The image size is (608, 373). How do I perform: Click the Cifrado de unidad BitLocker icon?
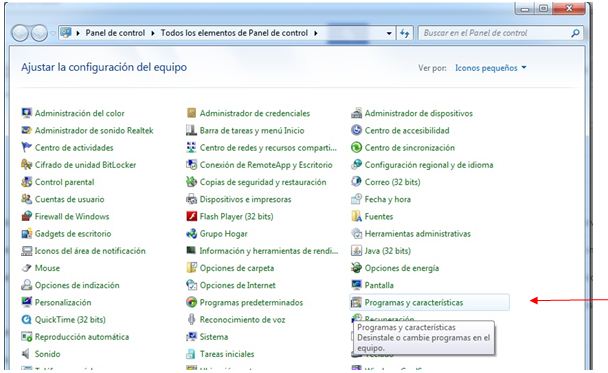point(26,165)
